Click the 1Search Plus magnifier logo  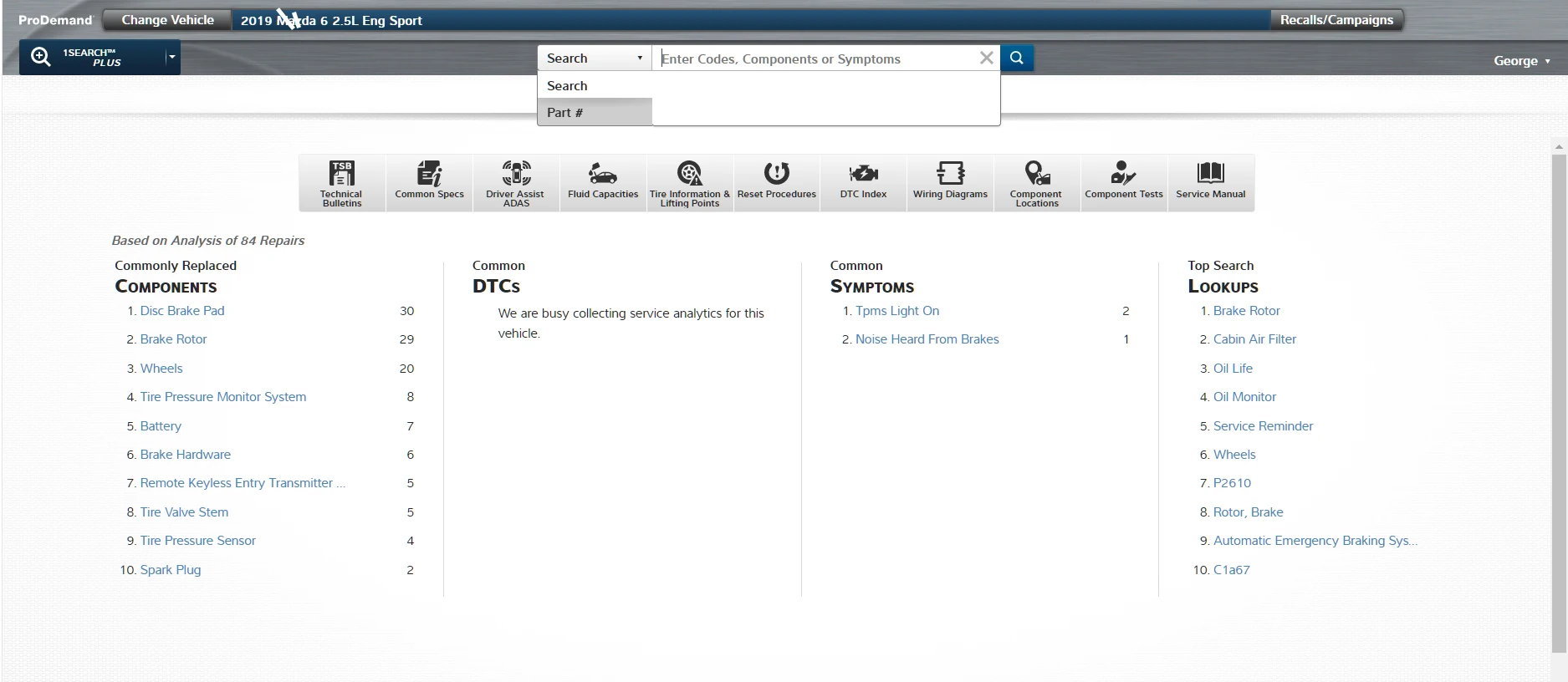[x=40, y=57]
